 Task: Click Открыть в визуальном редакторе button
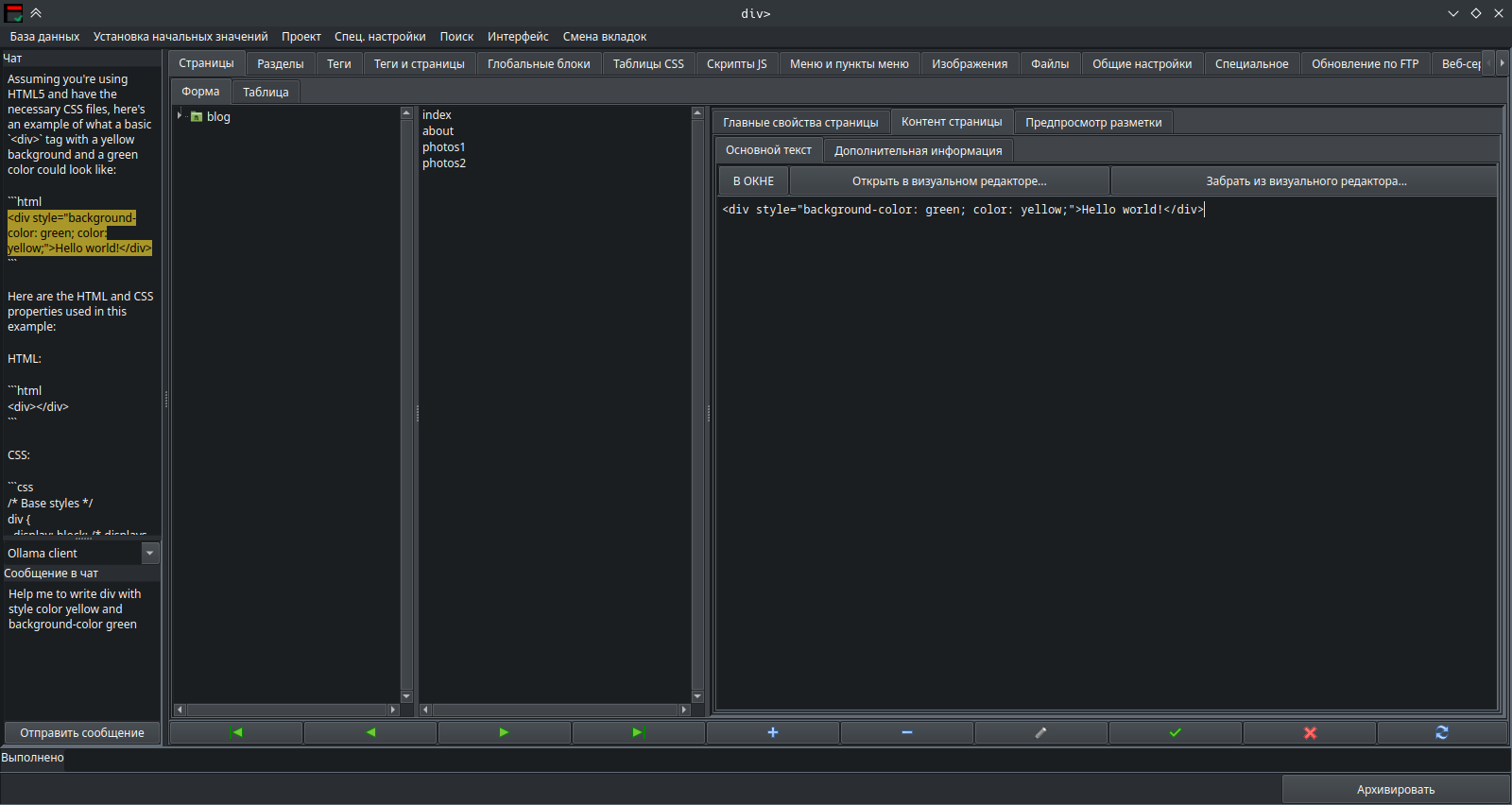(x=950, y=180)
